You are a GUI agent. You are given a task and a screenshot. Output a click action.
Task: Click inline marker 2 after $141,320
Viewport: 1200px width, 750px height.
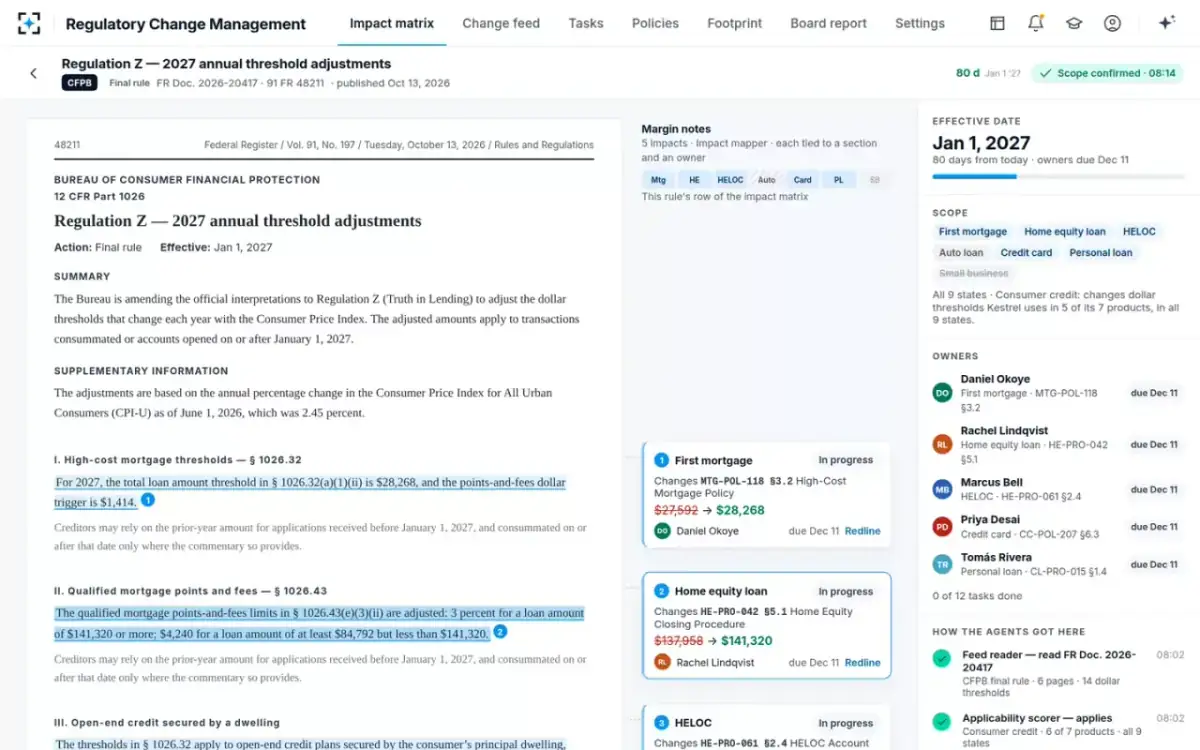[500, 632]
